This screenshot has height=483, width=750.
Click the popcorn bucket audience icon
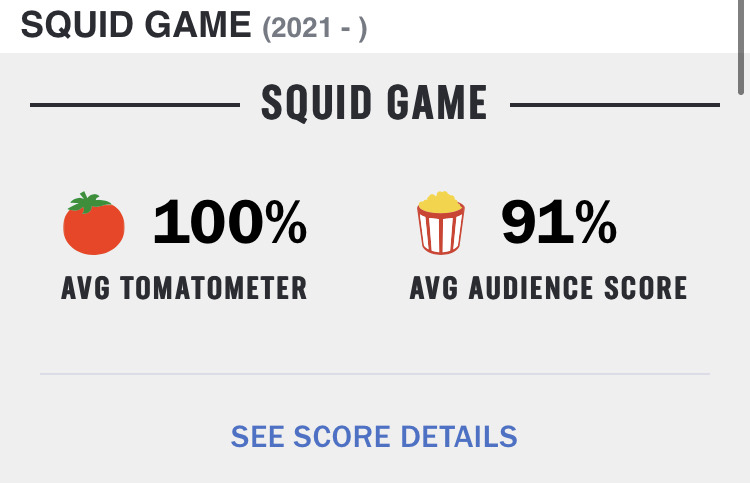point(440,224)
